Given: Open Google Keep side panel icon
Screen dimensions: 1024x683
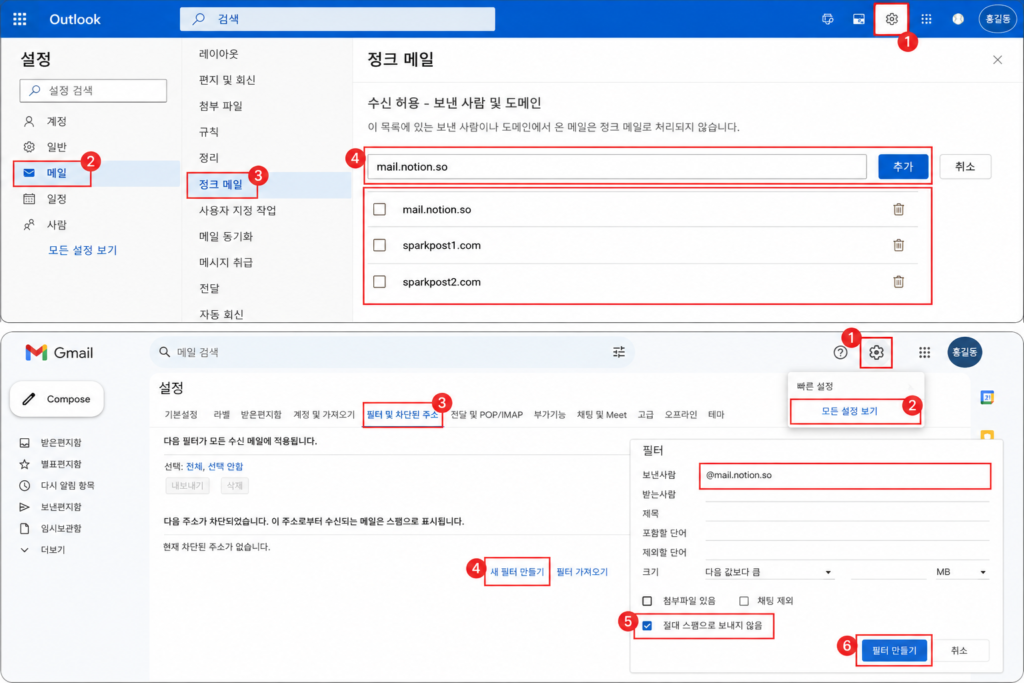Looking at the screenshot, I should [x=987, y=435].
